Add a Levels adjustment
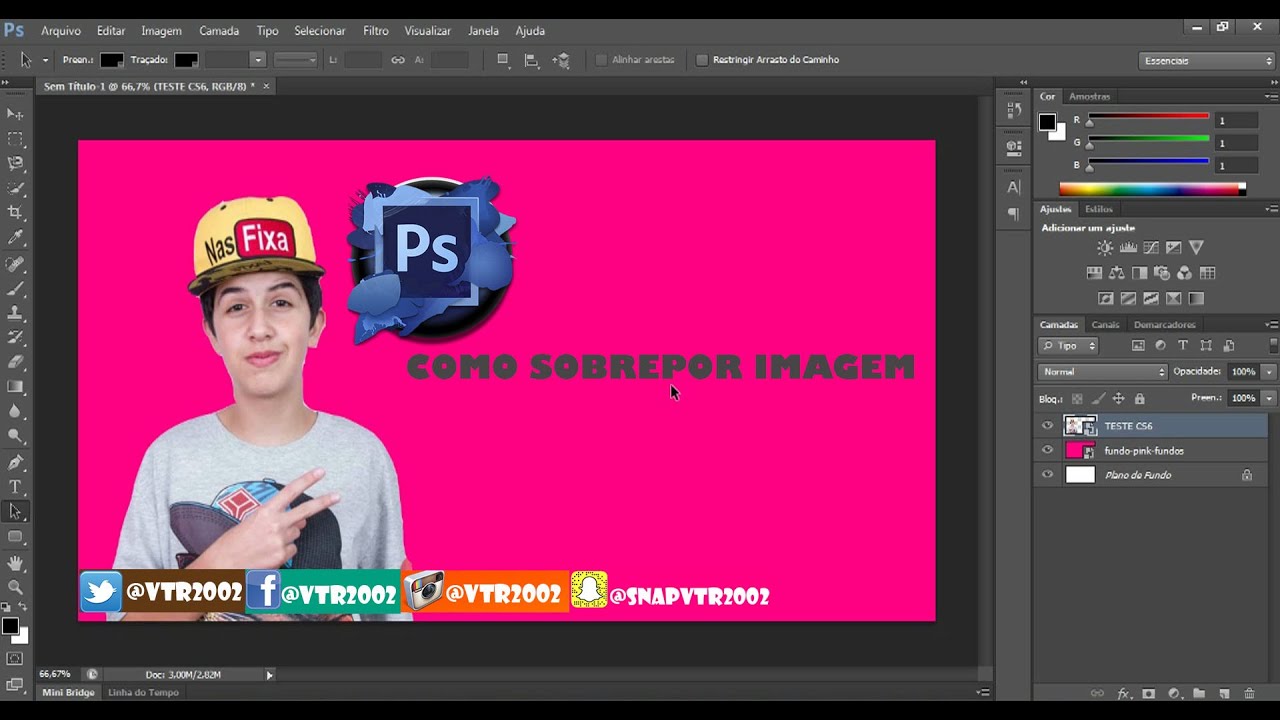Viewport: 1280px width, 720px height. click(x=1128, y=247)
